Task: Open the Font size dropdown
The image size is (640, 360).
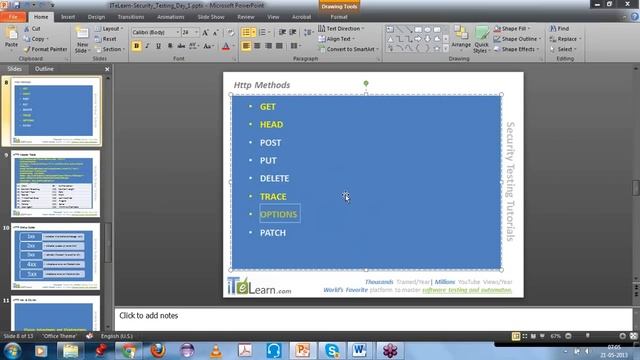Action: [x=196, y=32]
